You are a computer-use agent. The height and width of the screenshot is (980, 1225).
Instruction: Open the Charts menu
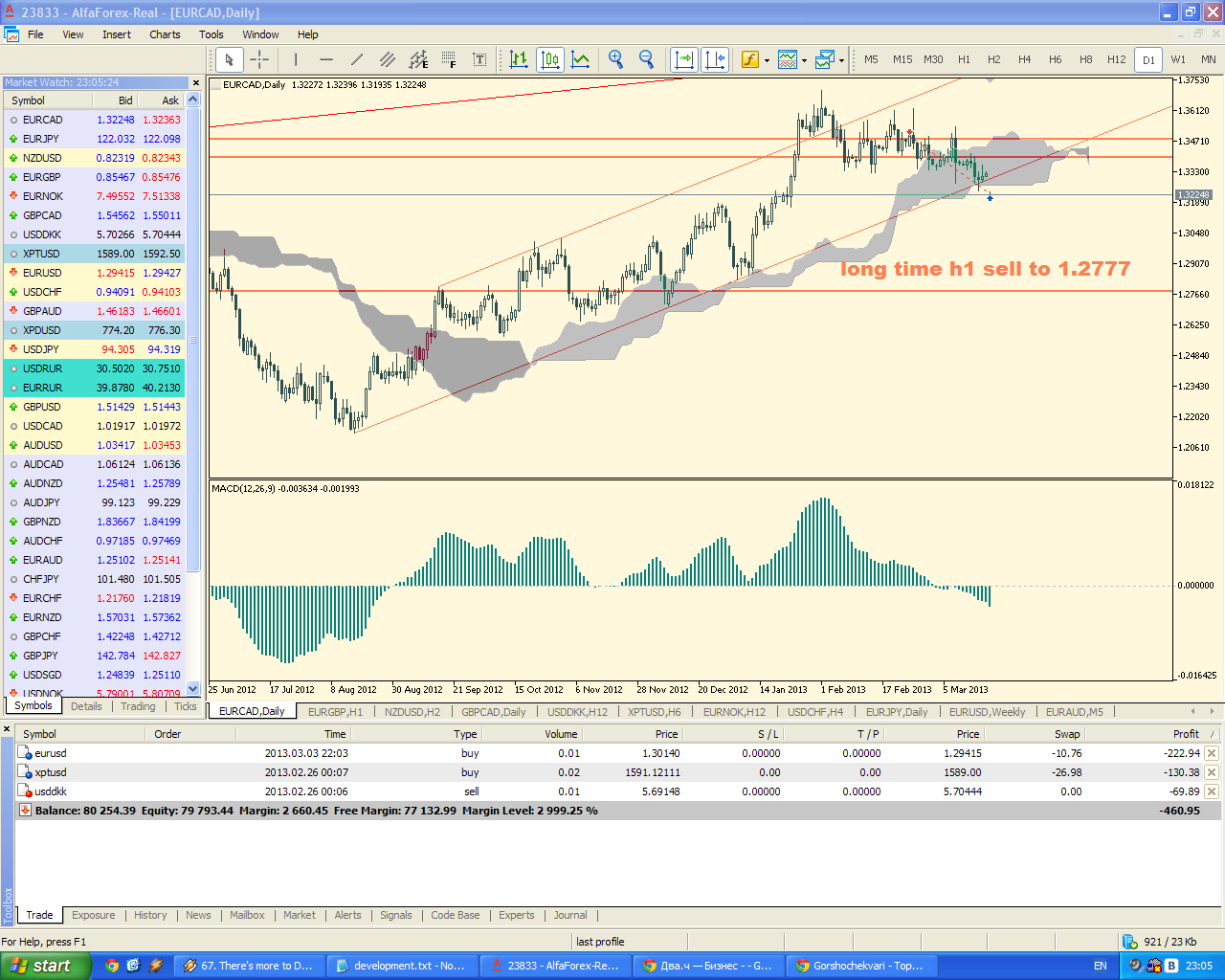pyautogui.click(x=165, y=34)
